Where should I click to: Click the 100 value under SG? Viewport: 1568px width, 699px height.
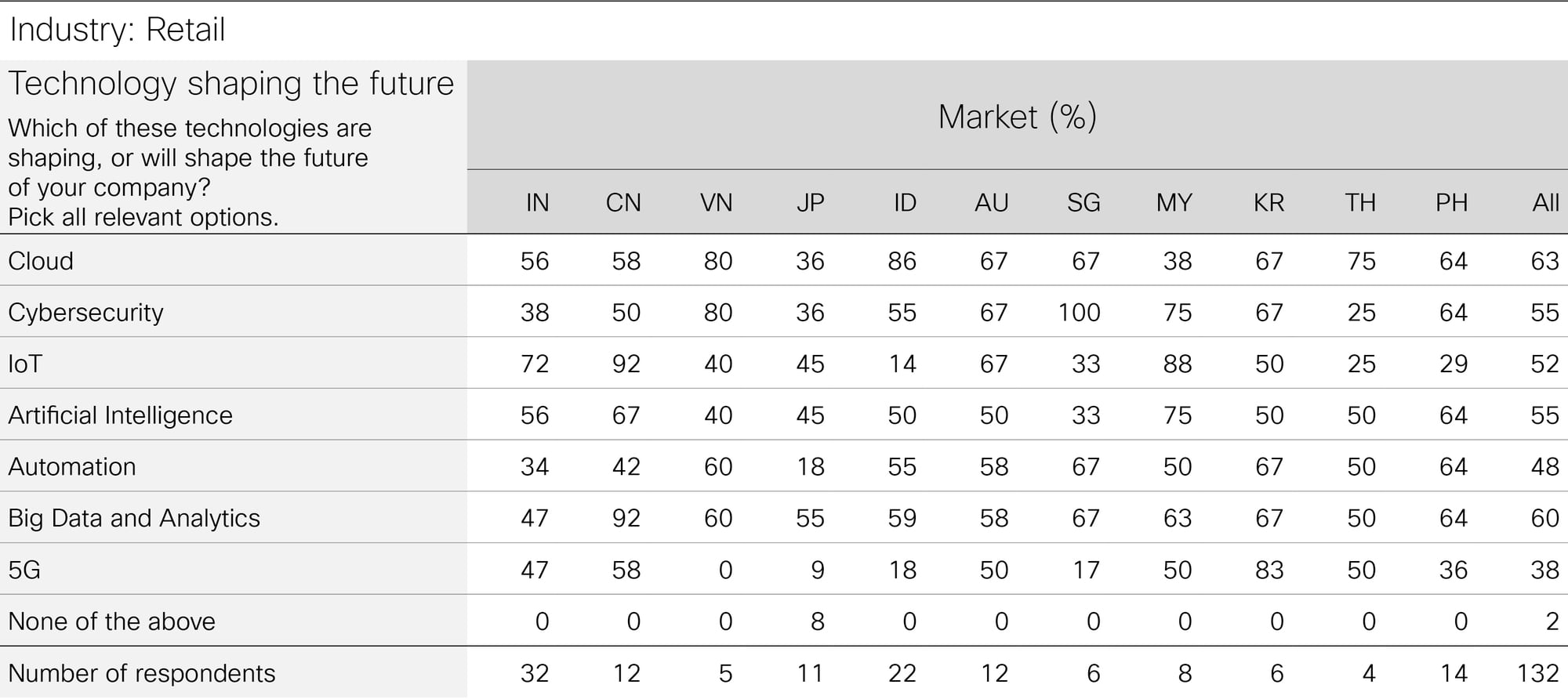(1079, 313)
